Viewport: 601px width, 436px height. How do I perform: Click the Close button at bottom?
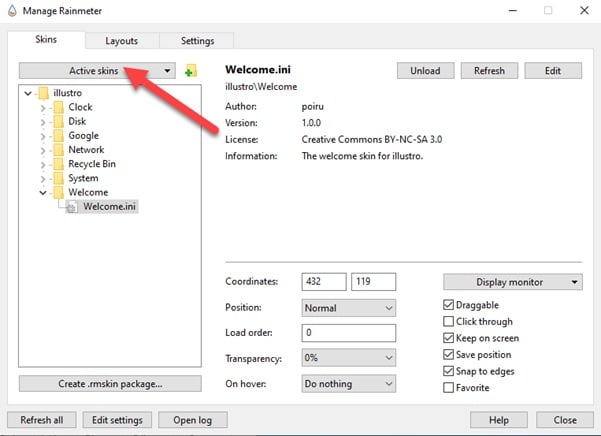pyautogui.click(x=565, y=420)
